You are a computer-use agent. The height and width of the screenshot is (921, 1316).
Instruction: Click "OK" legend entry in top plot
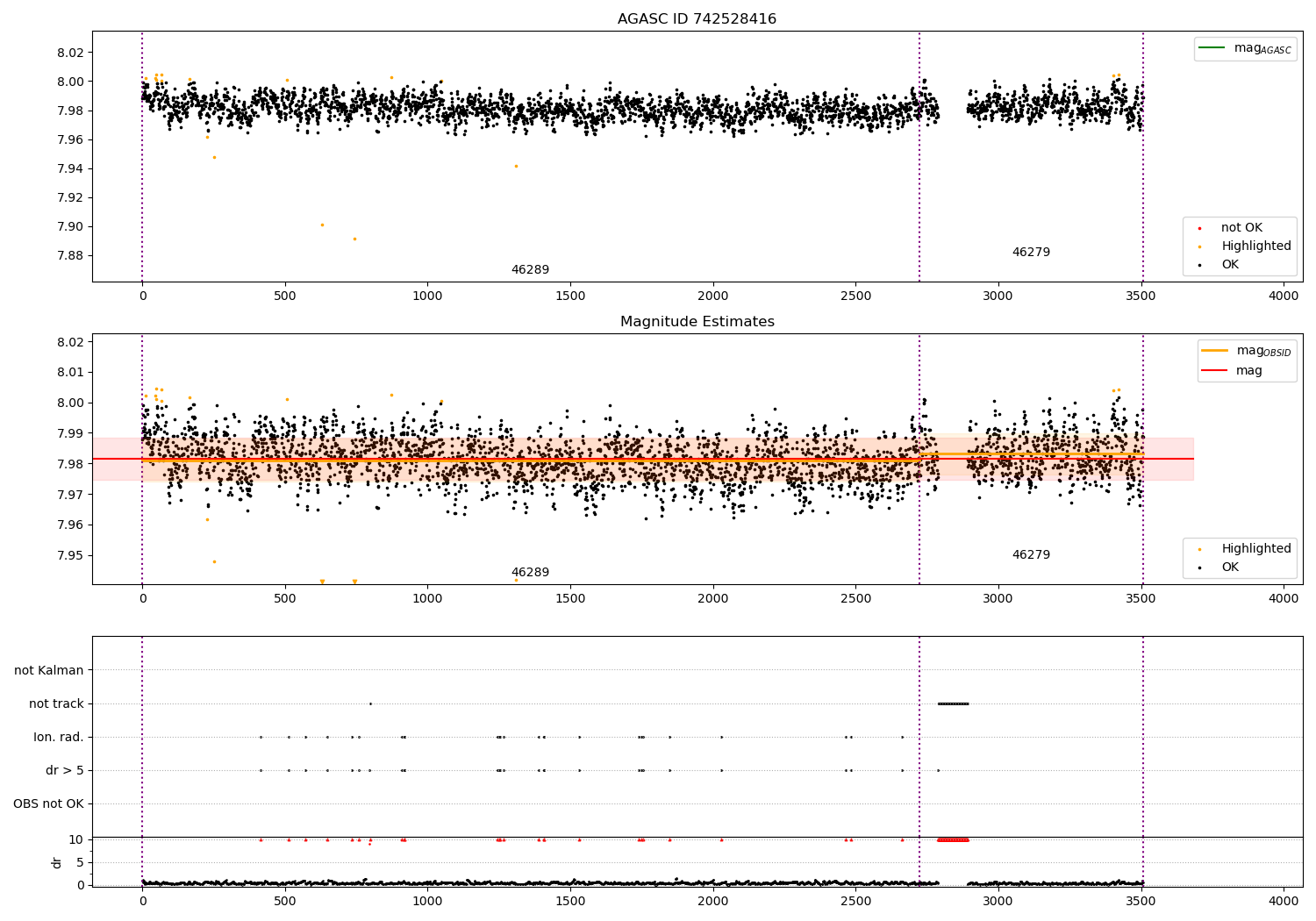(x=1230, y=264)
